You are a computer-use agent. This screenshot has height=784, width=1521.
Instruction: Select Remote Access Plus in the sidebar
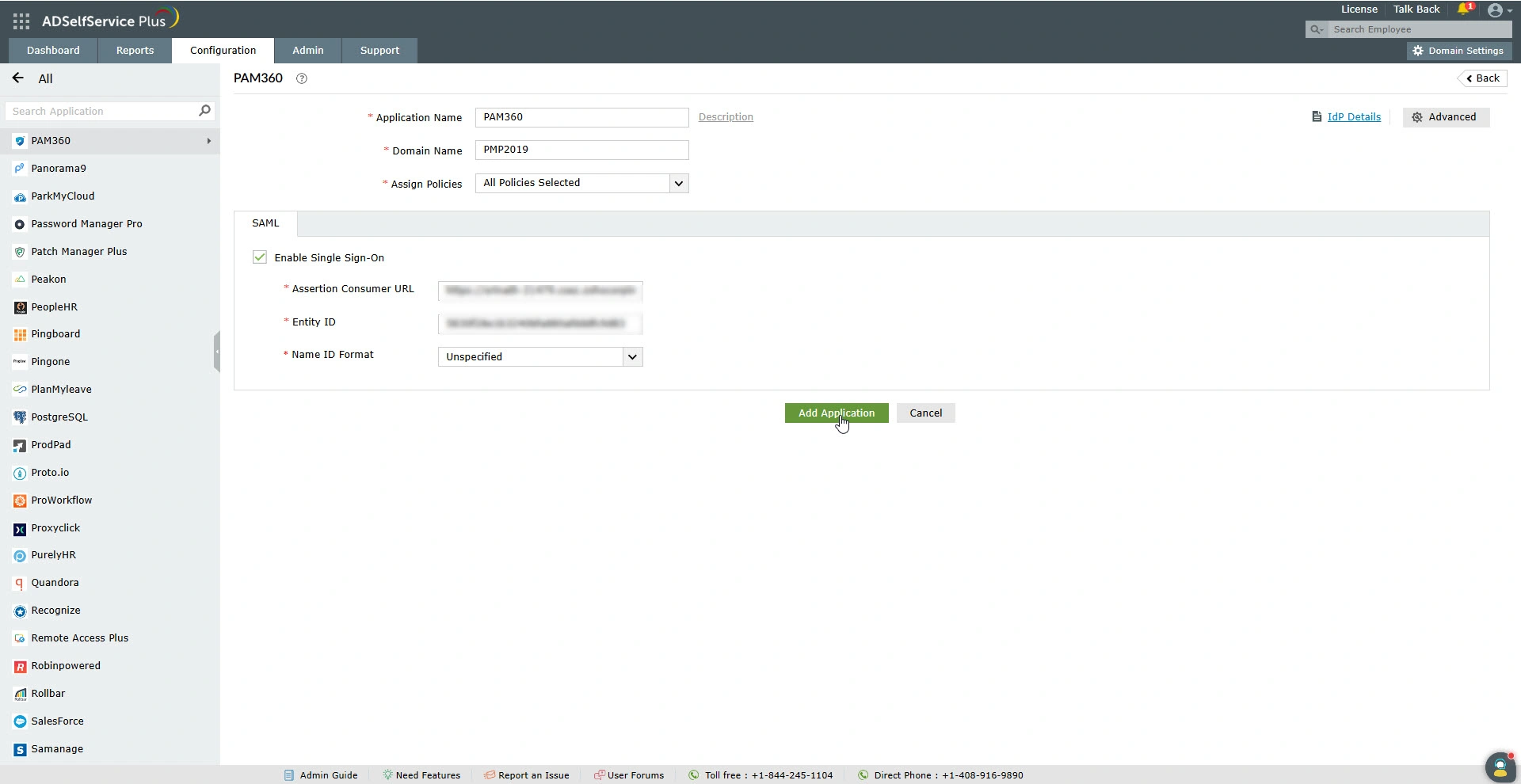click(x=79, y=638)
